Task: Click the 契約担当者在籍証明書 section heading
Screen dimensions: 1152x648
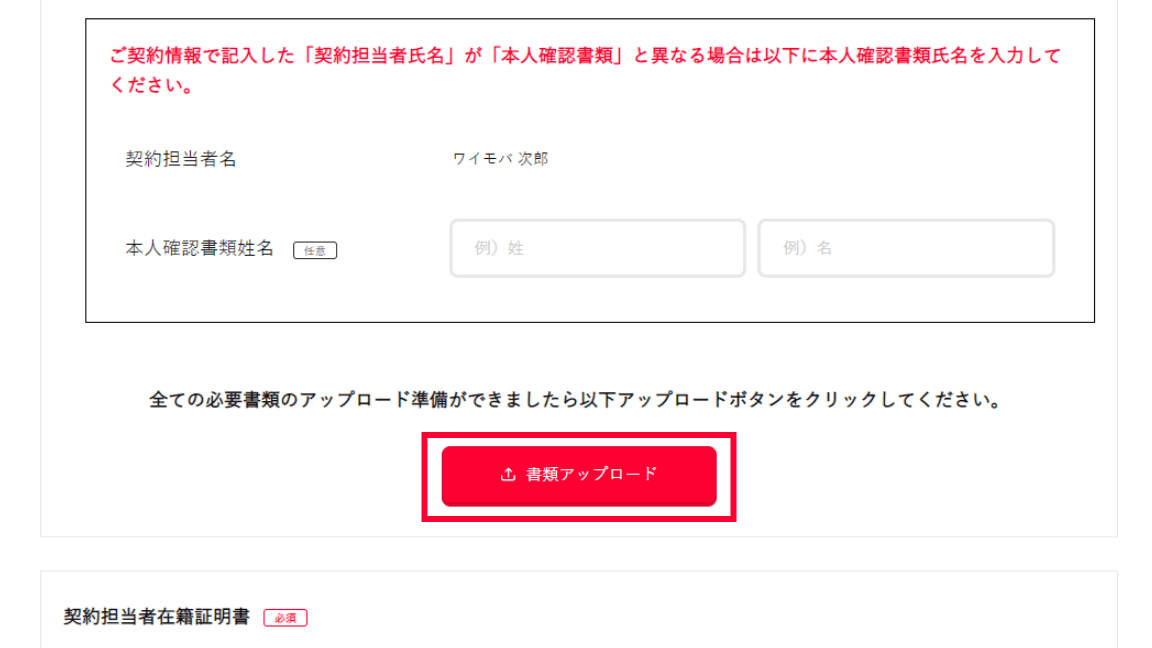Action: [x=156, y=617]
